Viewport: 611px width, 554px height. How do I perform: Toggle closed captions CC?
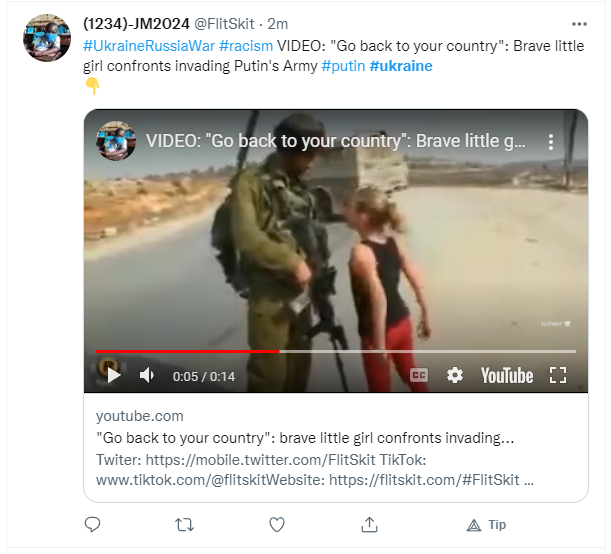(419, 375)
